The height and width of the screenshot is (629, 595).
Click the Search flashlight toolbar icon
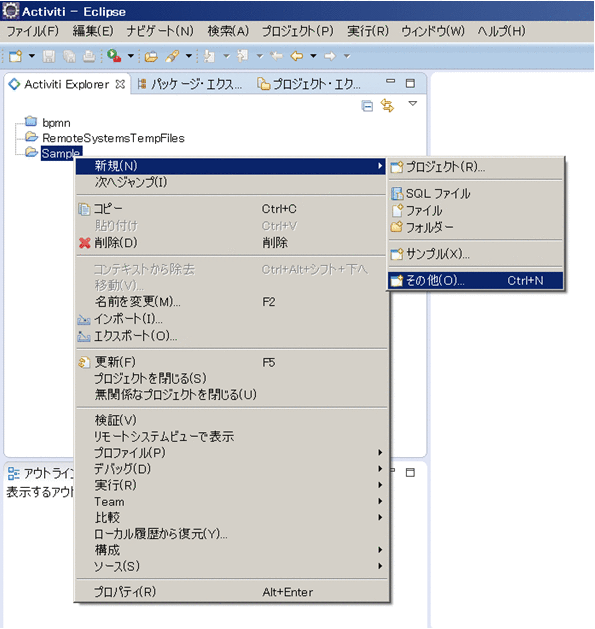(x=172, y=56)
